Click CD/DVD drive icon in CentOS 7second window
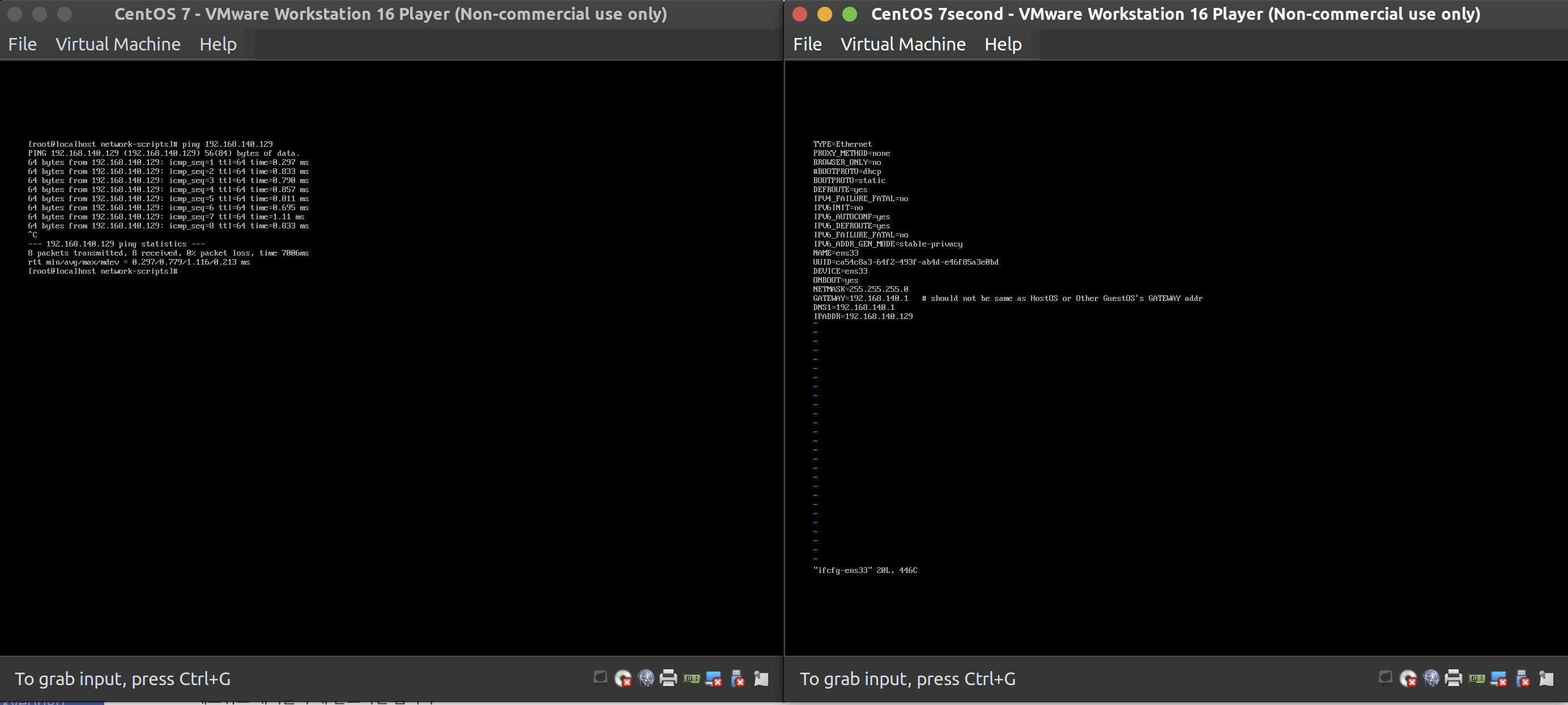This screenshot has height=705, width=1568. [1408, 678]
